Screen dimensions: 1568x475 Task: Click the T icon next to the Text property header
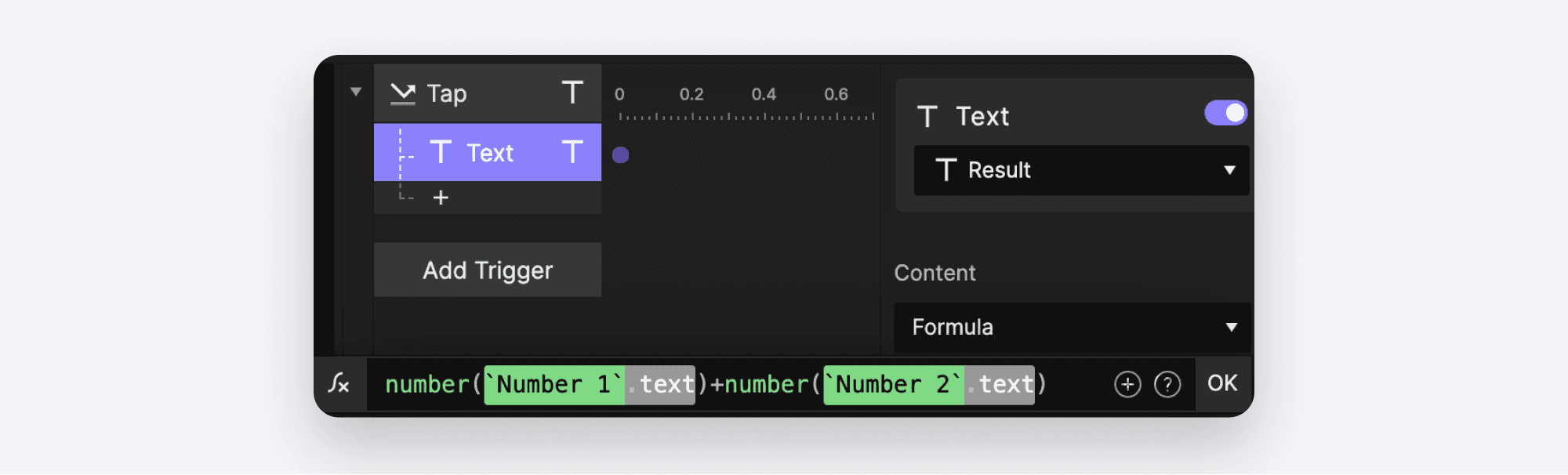pos(929,115)
